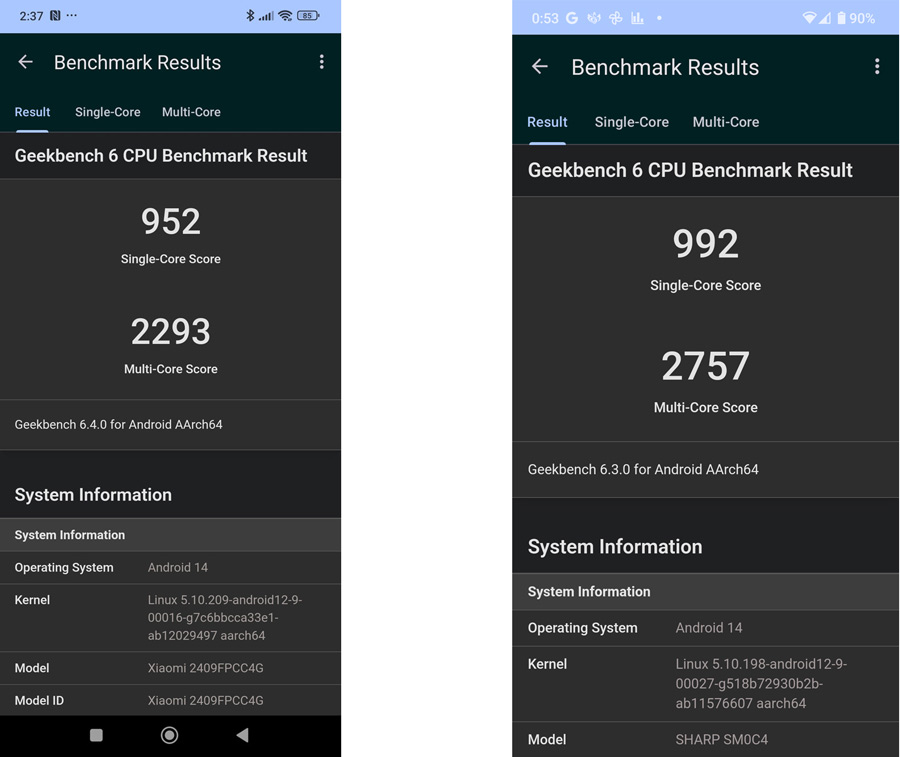Tap the Benchmark Results title on SHARP screen
This screenshot has height=757, width=900.
(x=665, y=68)
